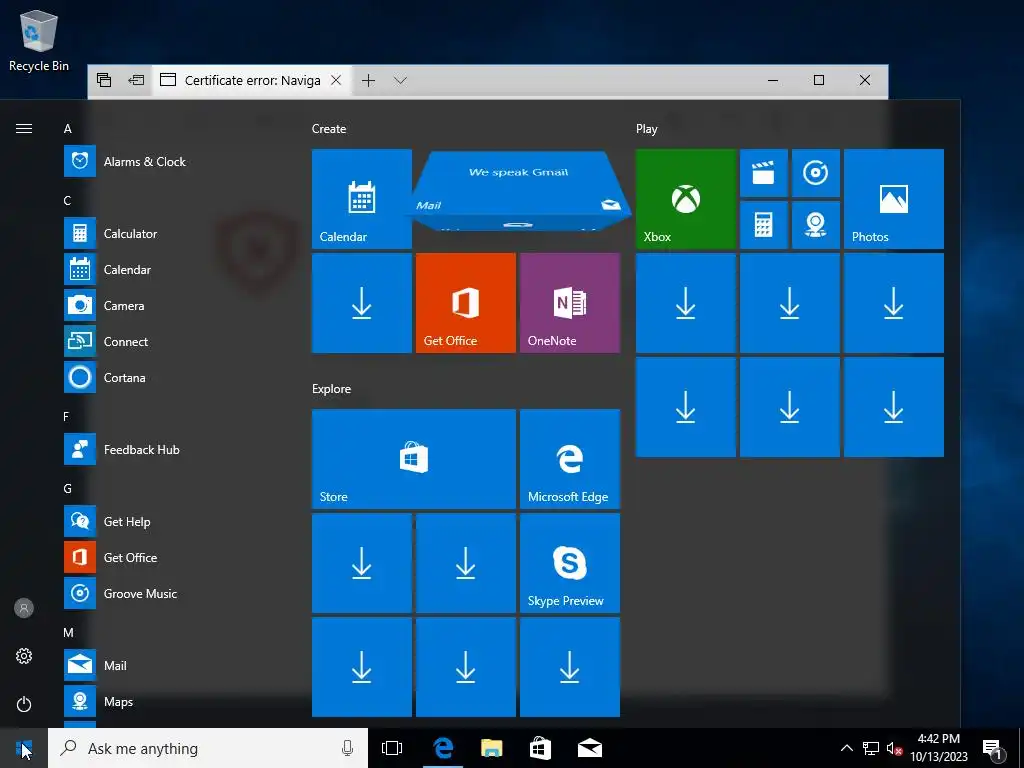
Task: Jump to letter A in app list
Action: click(67, 129)
